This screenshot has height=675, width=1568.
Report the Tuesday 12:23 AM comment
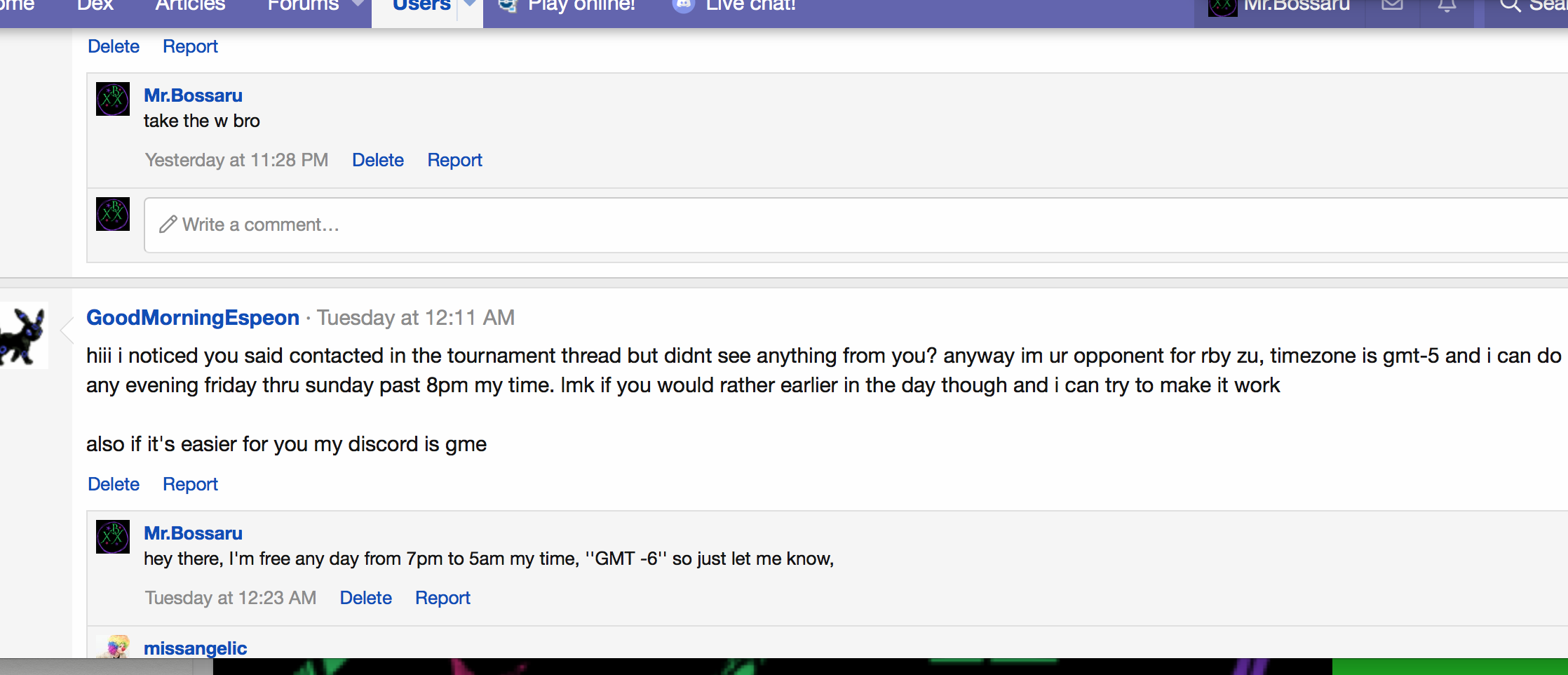(x=442, y=598)
